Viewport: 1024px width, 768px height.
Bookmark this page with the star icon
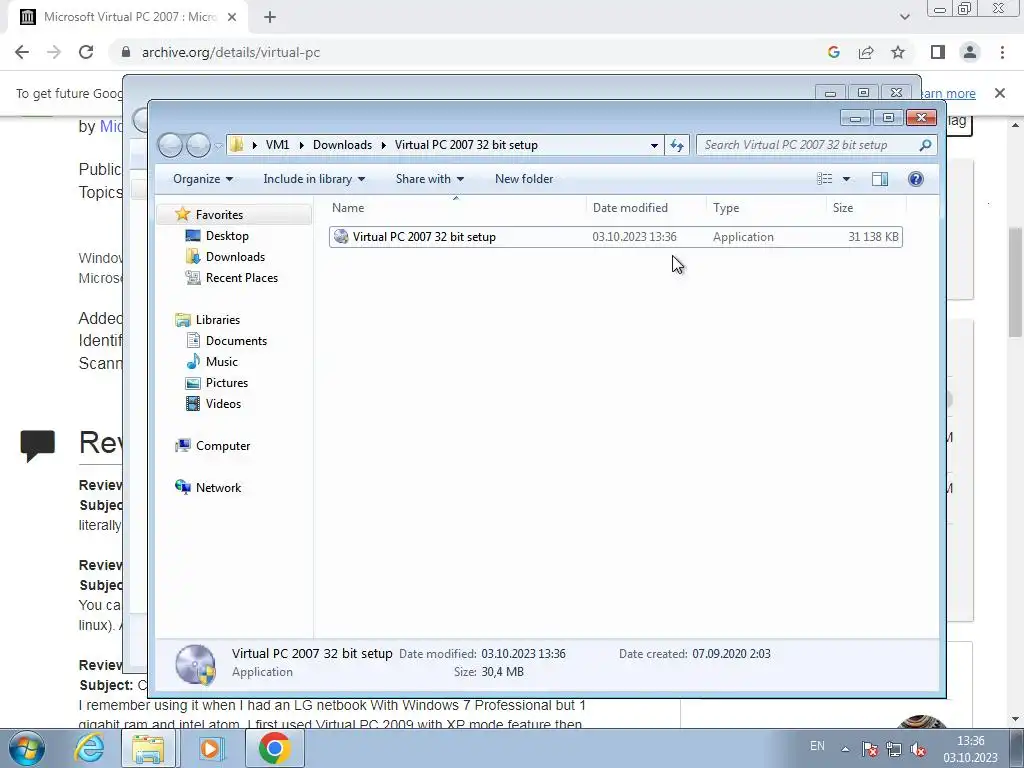click(898, 52)
